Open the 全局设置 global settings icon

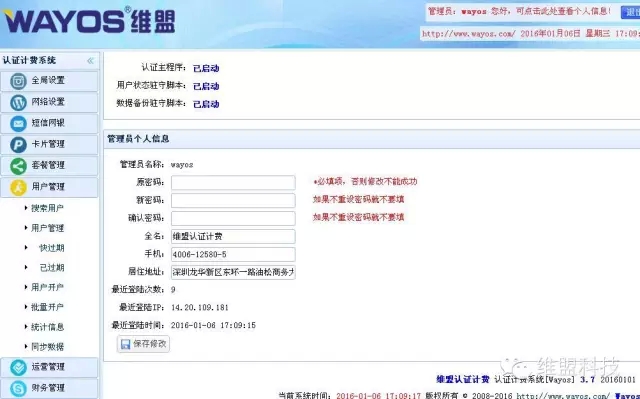(18, 81)
